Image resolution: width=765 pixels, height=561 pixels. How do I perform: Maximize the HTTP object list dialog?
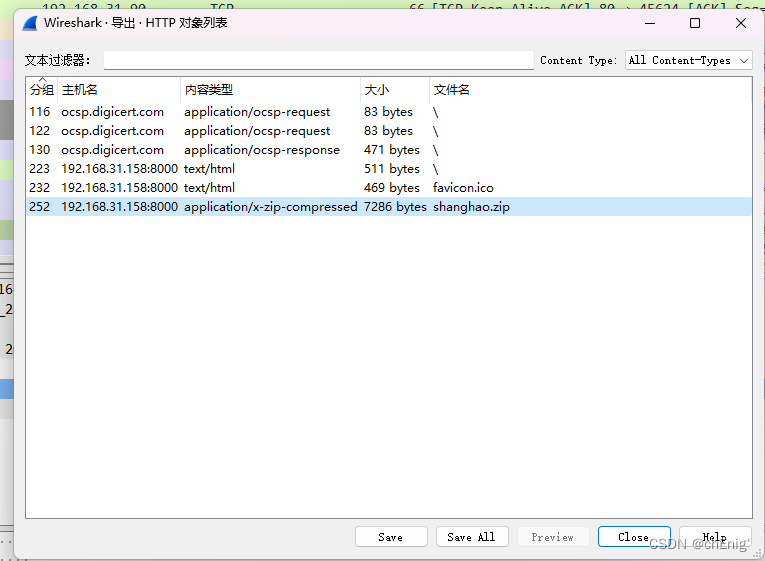(x=695, y=23)
